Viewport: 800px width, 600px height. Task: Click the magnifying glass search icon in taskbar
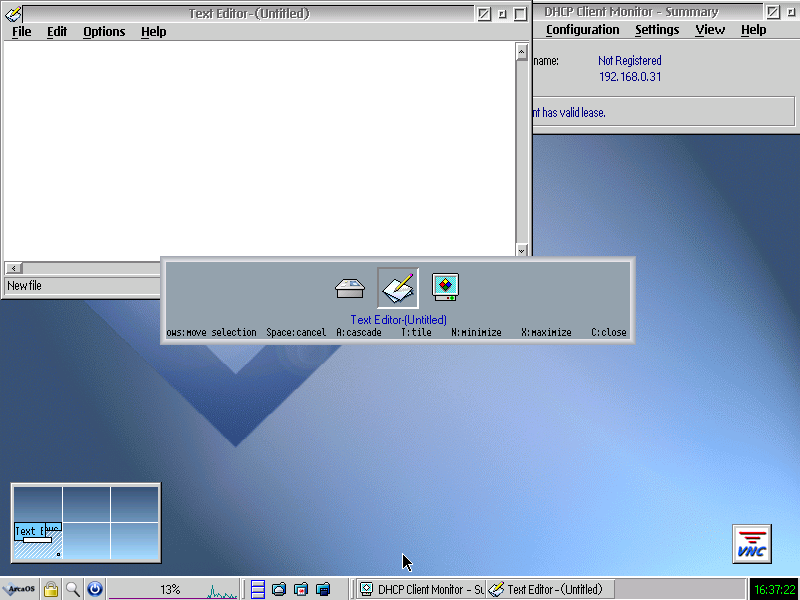click(x=72, y=589)
